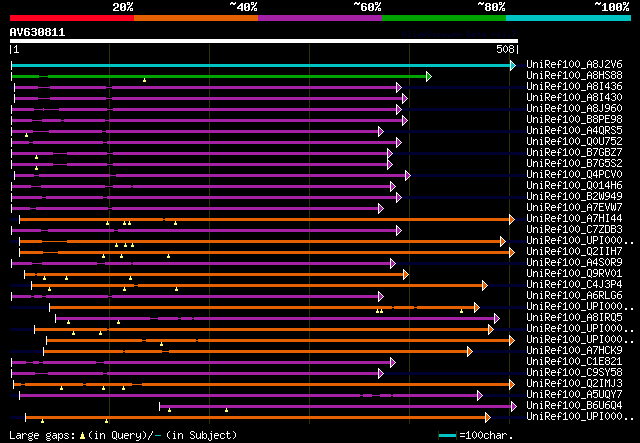Click the orange arrowhead of the A7HI44 alignment
This screenshot has width=640, height=443.
(x=511, y=220)
